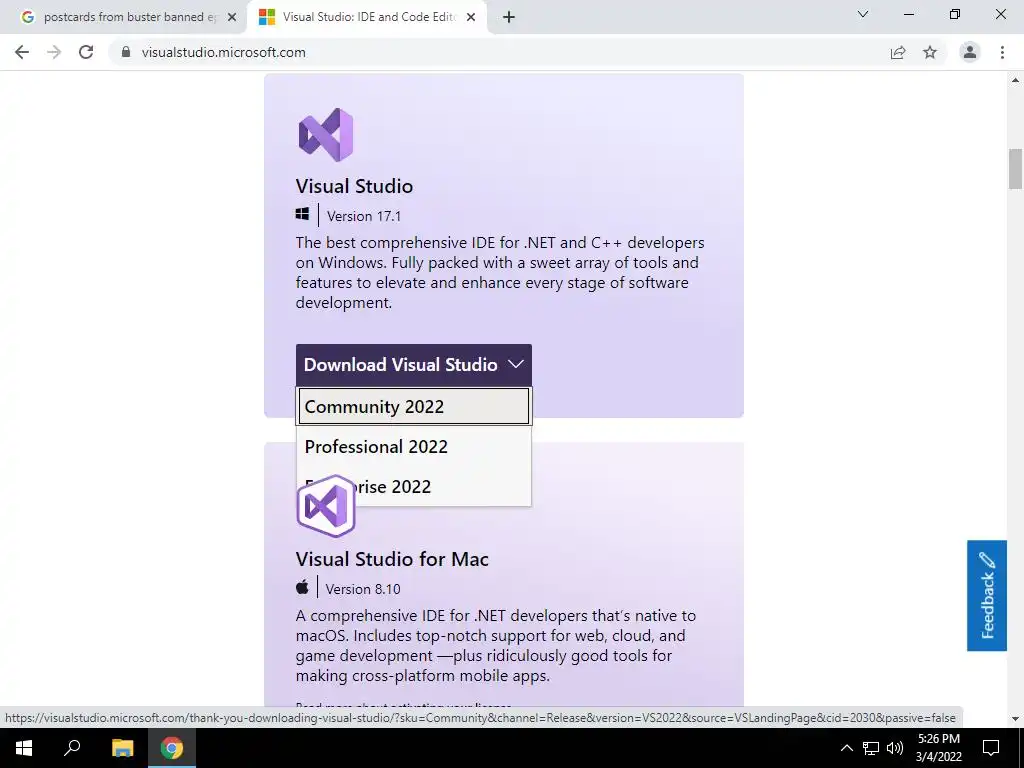1024x768 pixels.
Task: Open a new tab with the plus icon
Action: [509, 18]
